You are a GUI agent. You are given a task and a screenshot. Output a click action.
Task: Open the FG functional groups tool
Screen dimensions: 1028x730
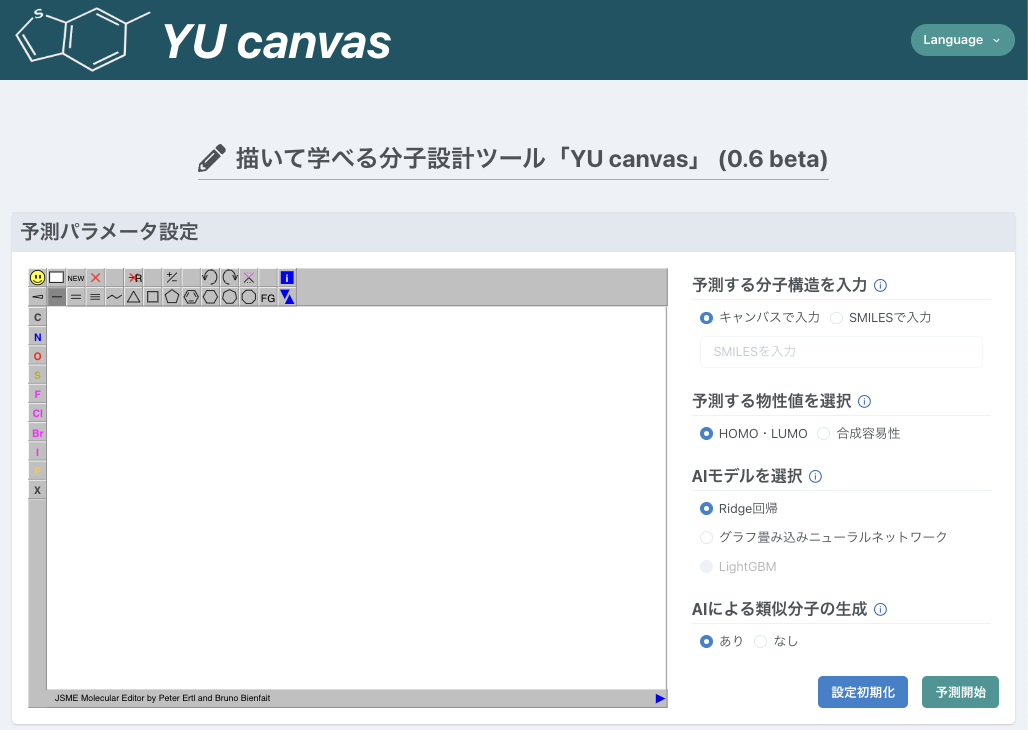click(268, 297)
